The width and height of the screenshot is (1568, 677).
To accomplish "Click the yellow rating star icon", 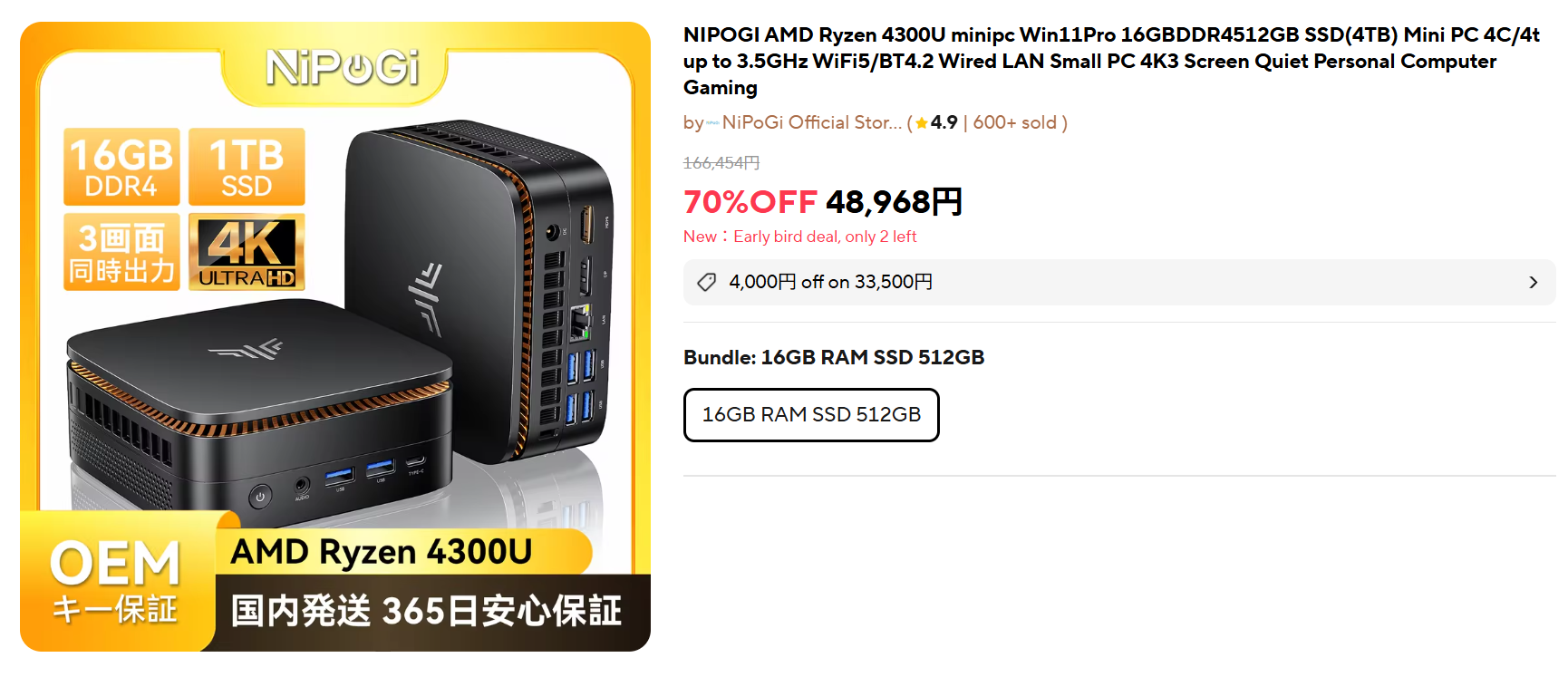I will tap(922, 122).
